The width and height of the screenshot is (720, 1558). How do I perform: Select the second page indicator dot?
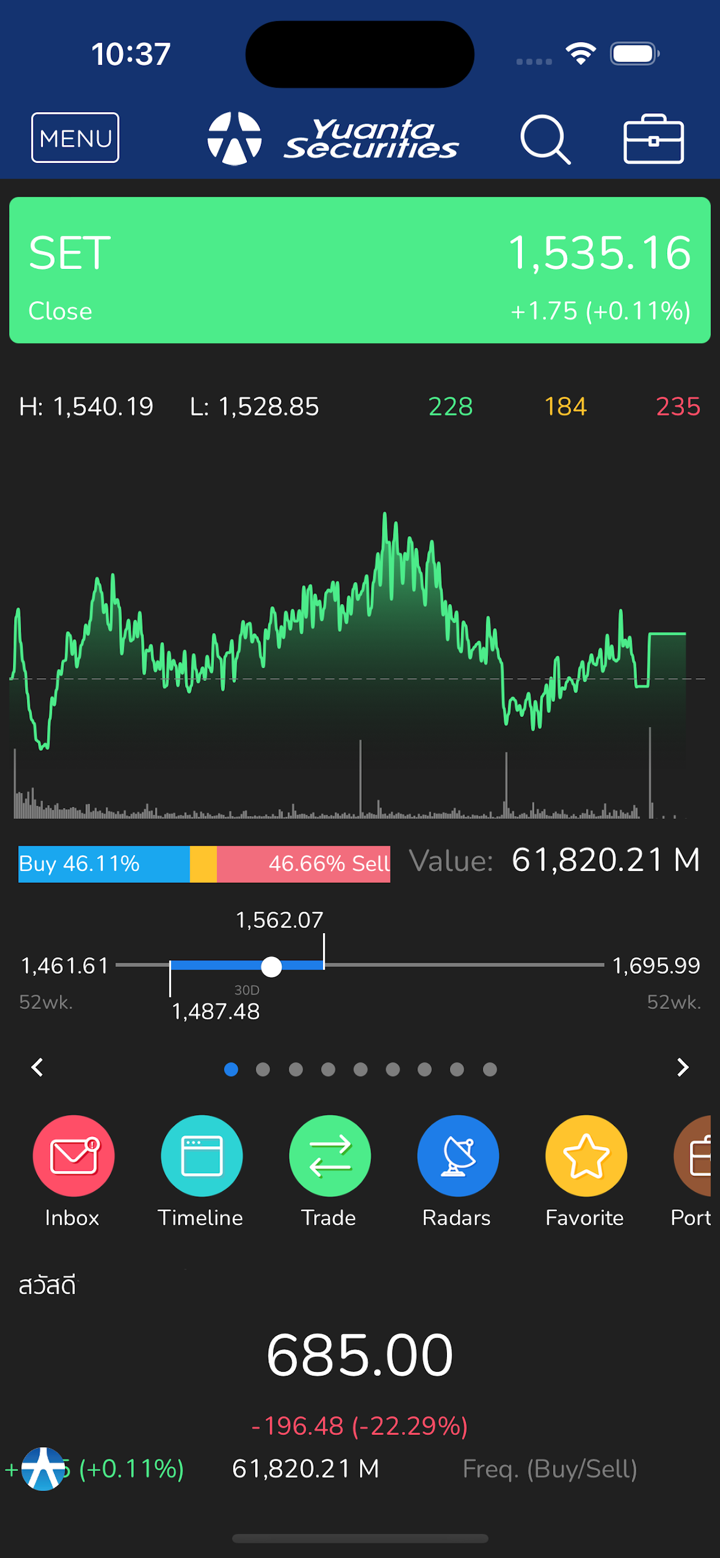tap(263, 1069)
